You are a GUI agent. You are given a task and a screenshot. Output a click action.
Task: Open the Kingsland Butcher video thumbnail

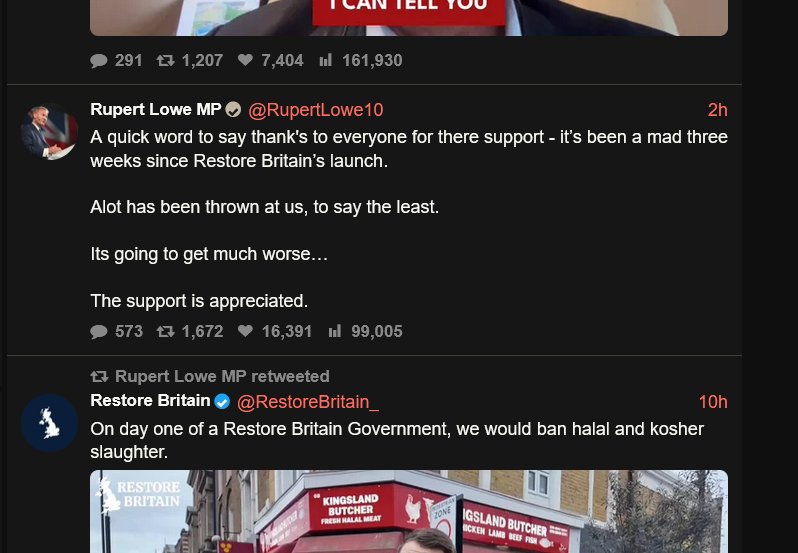[x=409, y=511]
